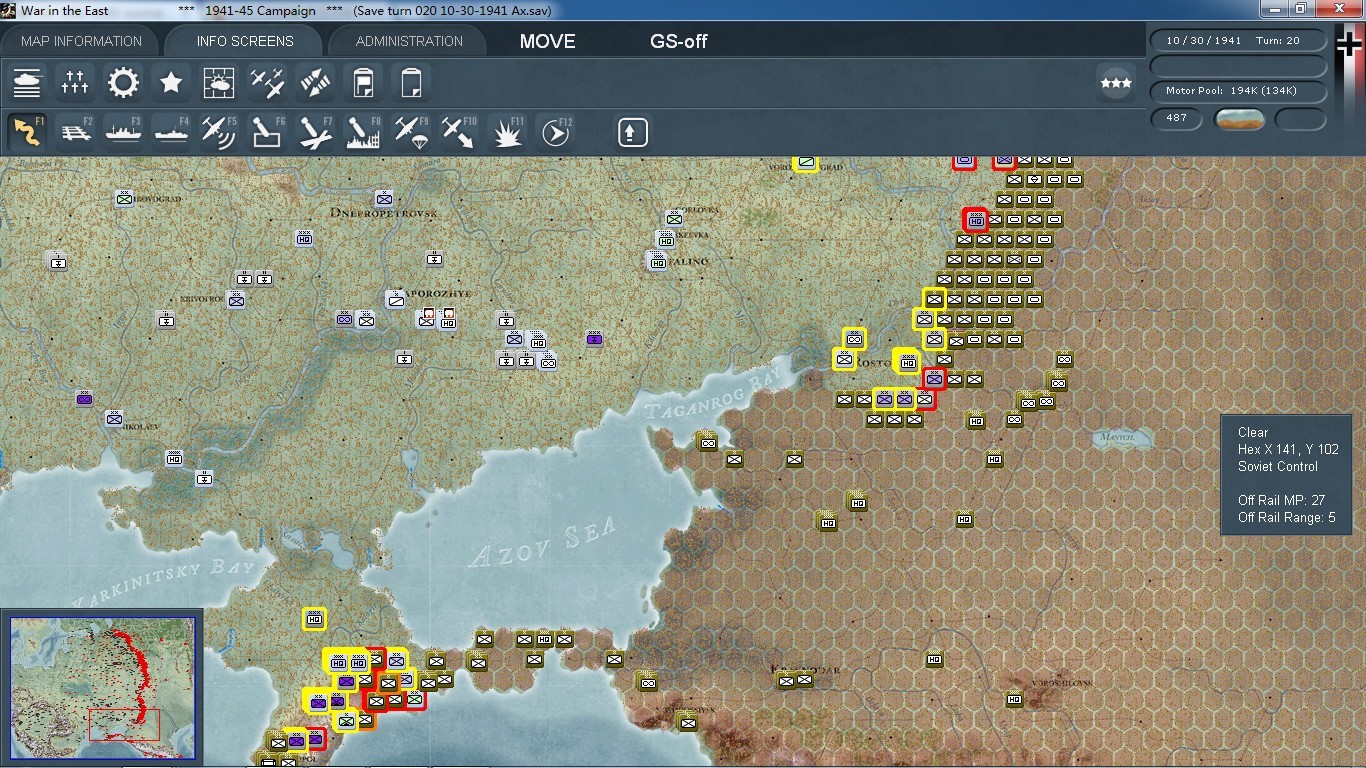The height and width of the screenshot is (768, 1366).
Task: Click the minimap overview thumbnail
Action: 103,690
